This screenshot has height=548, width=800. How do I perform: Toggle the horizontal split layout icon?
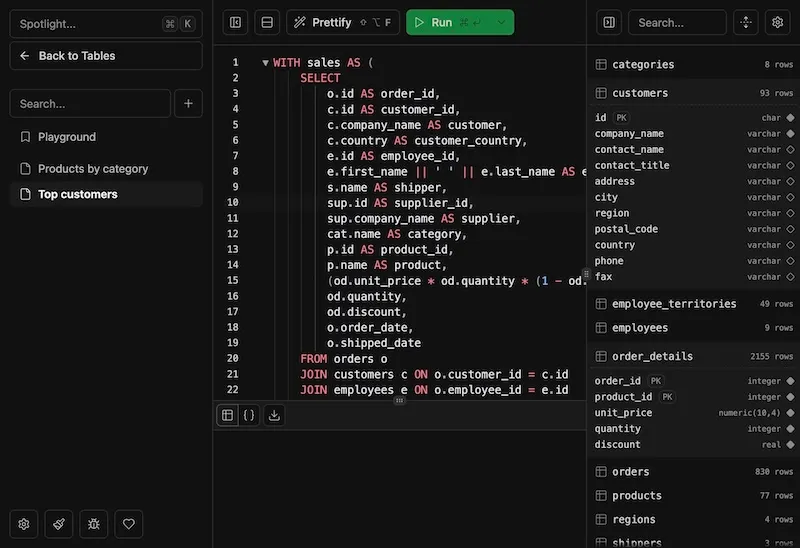pyautogui.click(x=267, y=22)
